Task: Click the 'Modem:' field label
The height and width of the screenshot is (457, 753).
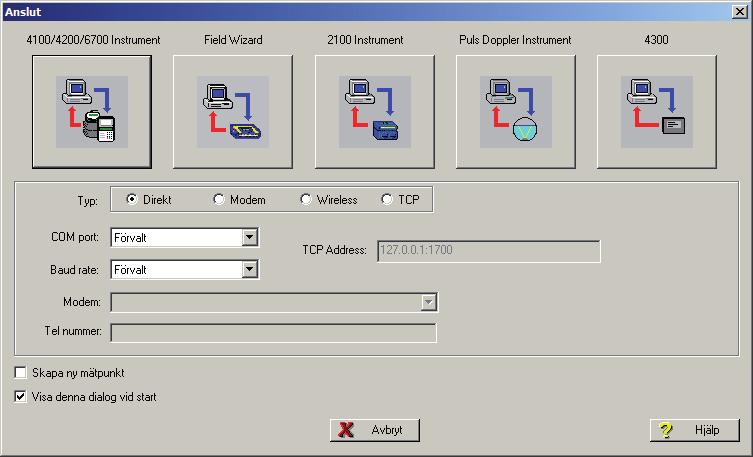Action: click(82, 302)
